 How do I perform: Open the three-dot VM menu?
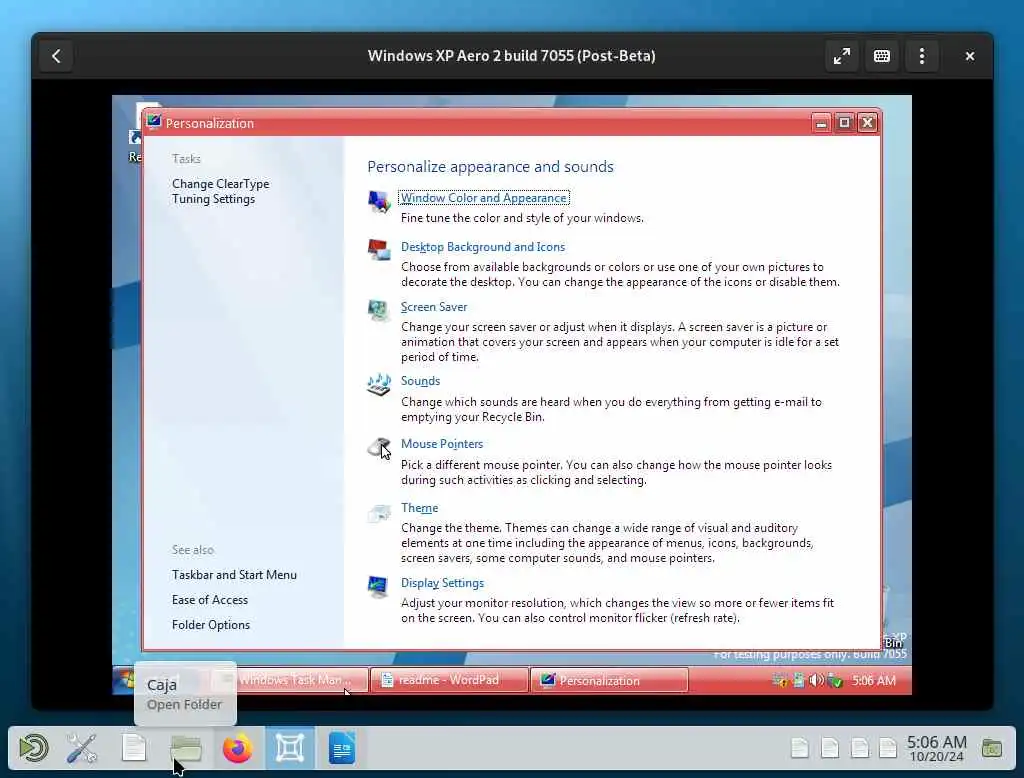tap(921, 56)
